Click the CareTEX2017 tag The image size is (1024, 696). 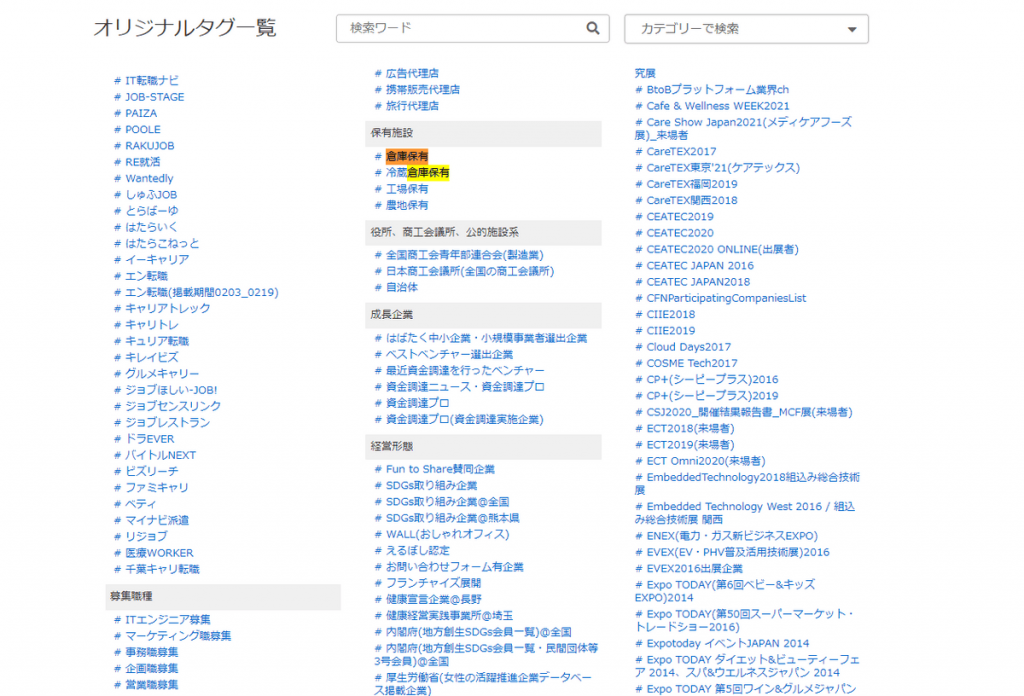tap(681, 151)
